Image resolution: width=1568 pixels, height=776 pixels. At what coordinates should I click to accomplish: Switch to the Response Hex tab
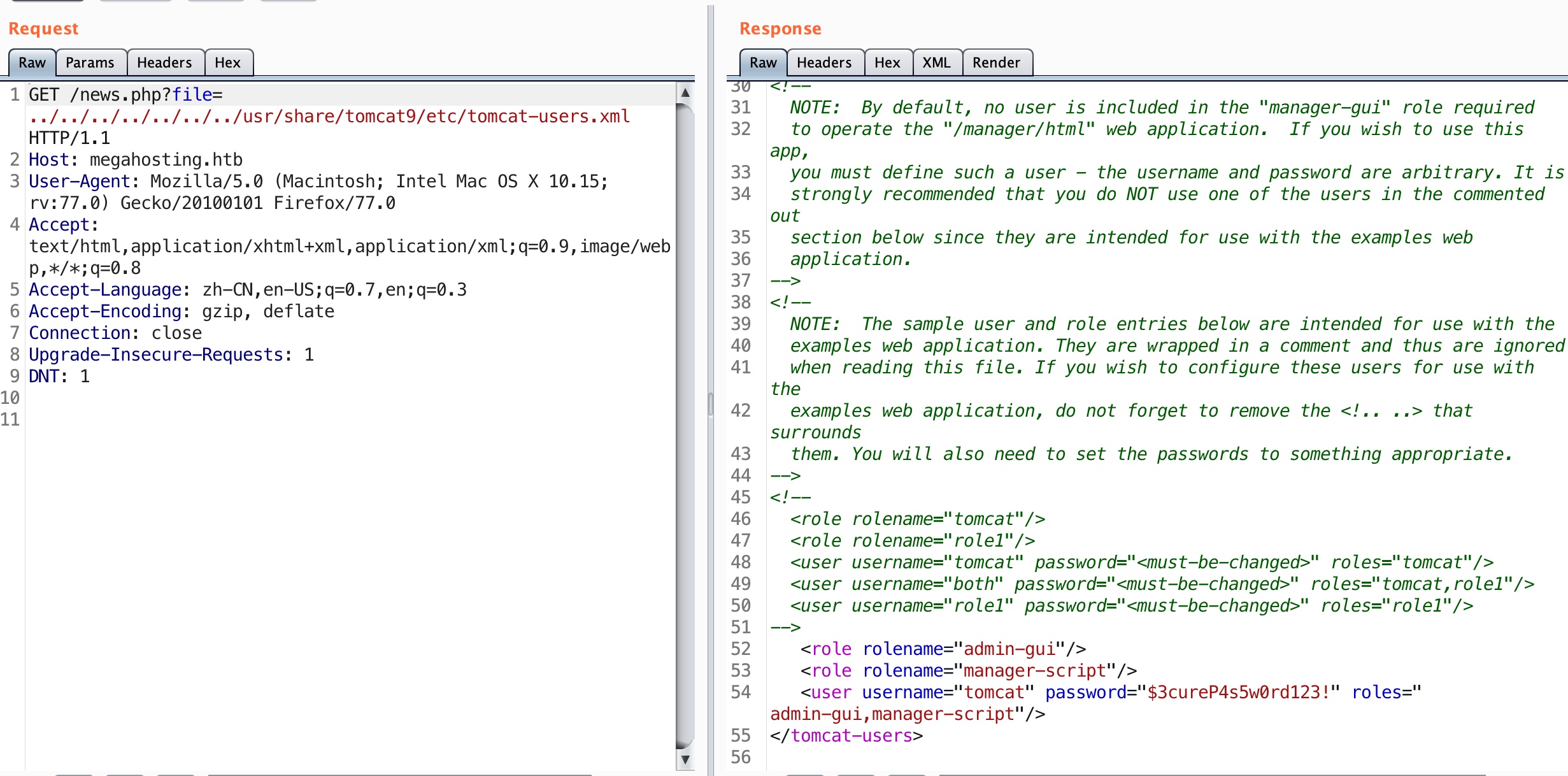[887, 62]
